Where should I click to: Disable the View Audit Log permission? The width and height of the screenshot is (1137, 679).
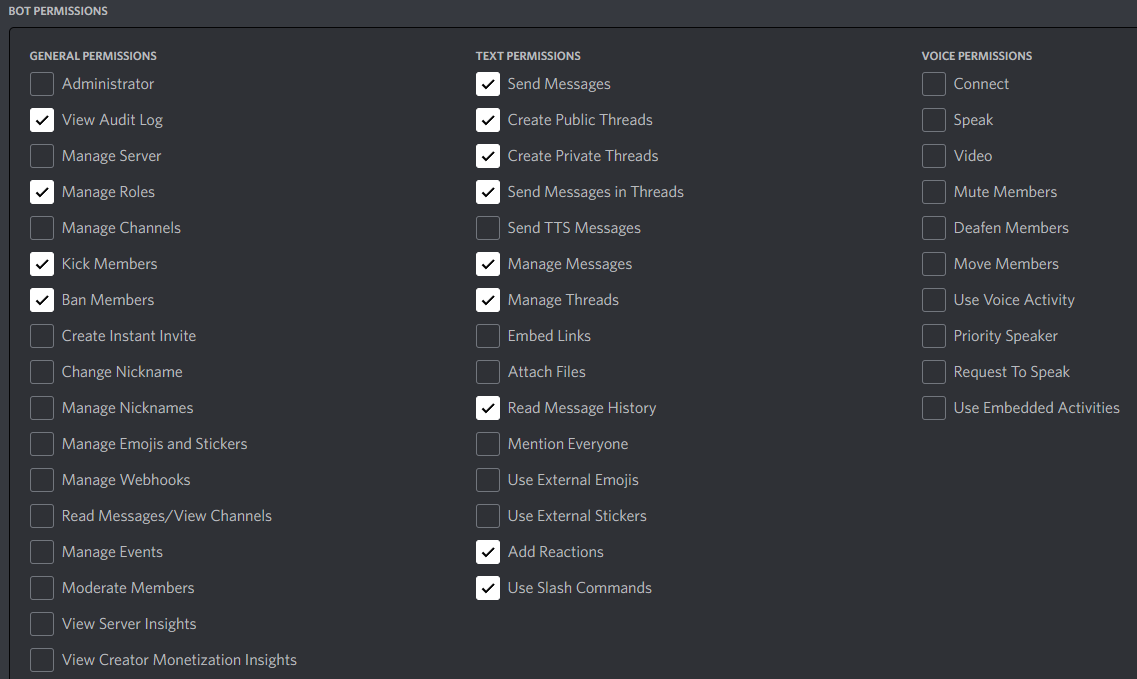coord(42,120)
